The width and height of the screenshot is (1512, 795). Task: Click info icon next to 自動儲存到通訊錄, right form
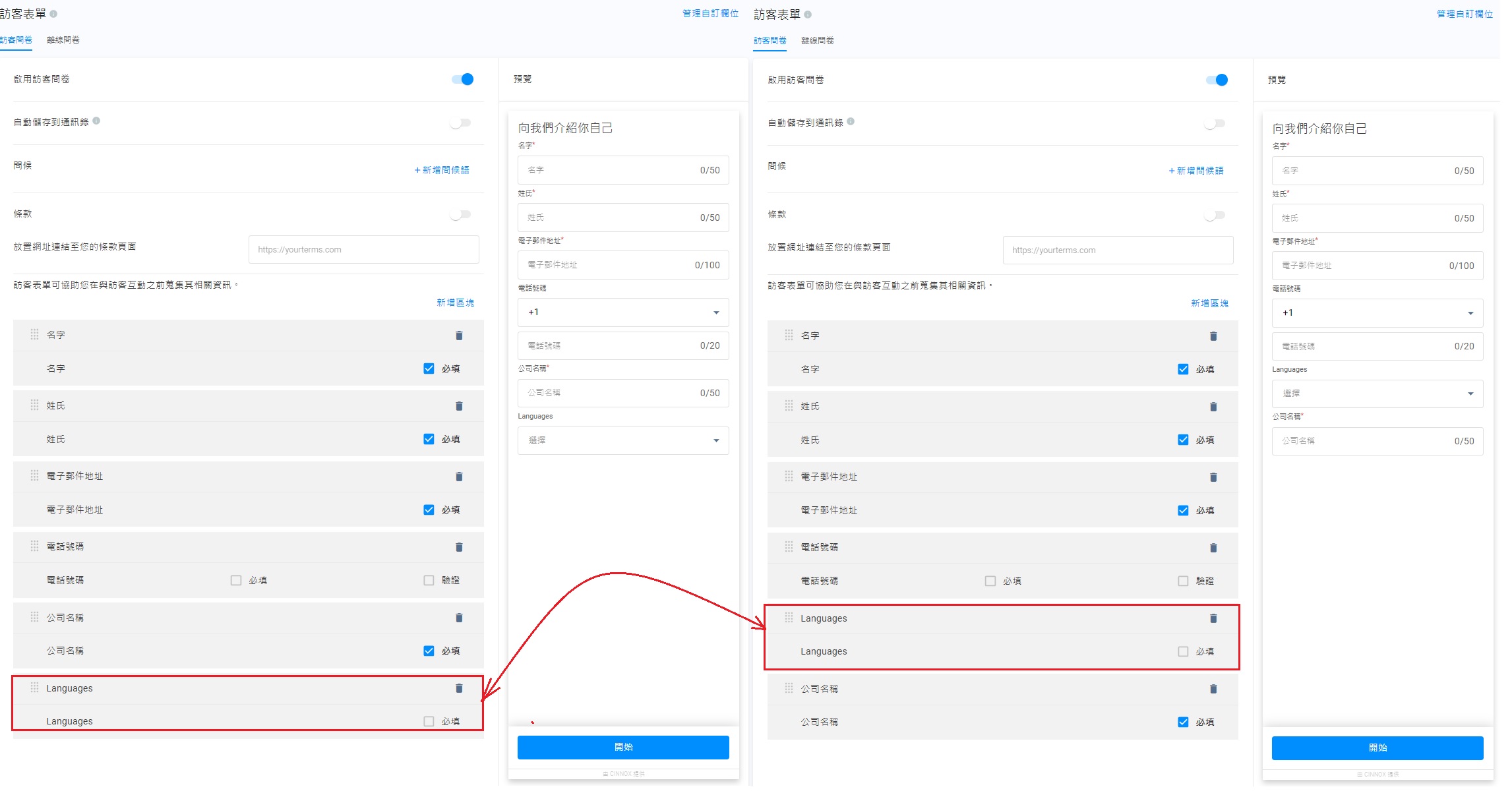(x=851, y=121)
